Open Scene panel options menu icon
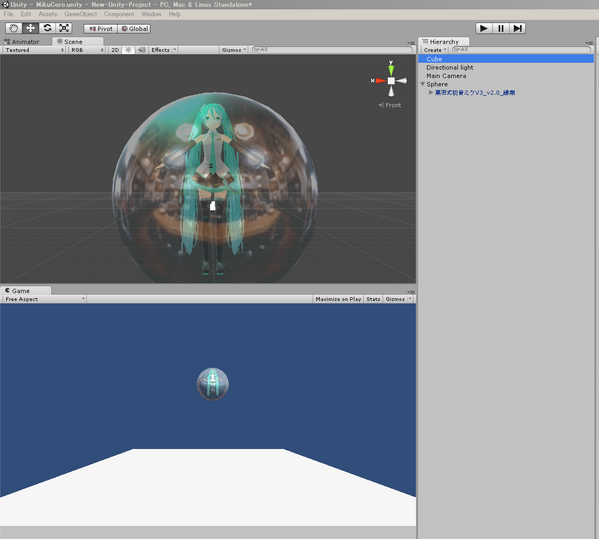 coord(411,43)
